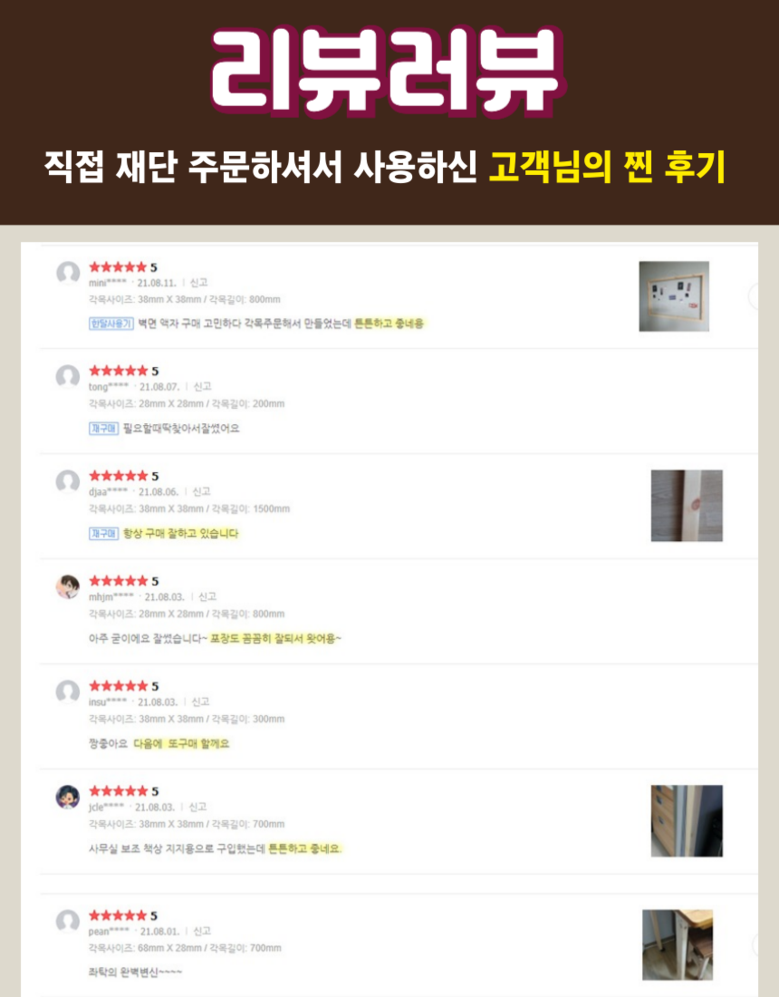This screenshot has width=779, height=997.
Task: Click insu**** reviewer avatar icon
Action: (x=68, y=691)
